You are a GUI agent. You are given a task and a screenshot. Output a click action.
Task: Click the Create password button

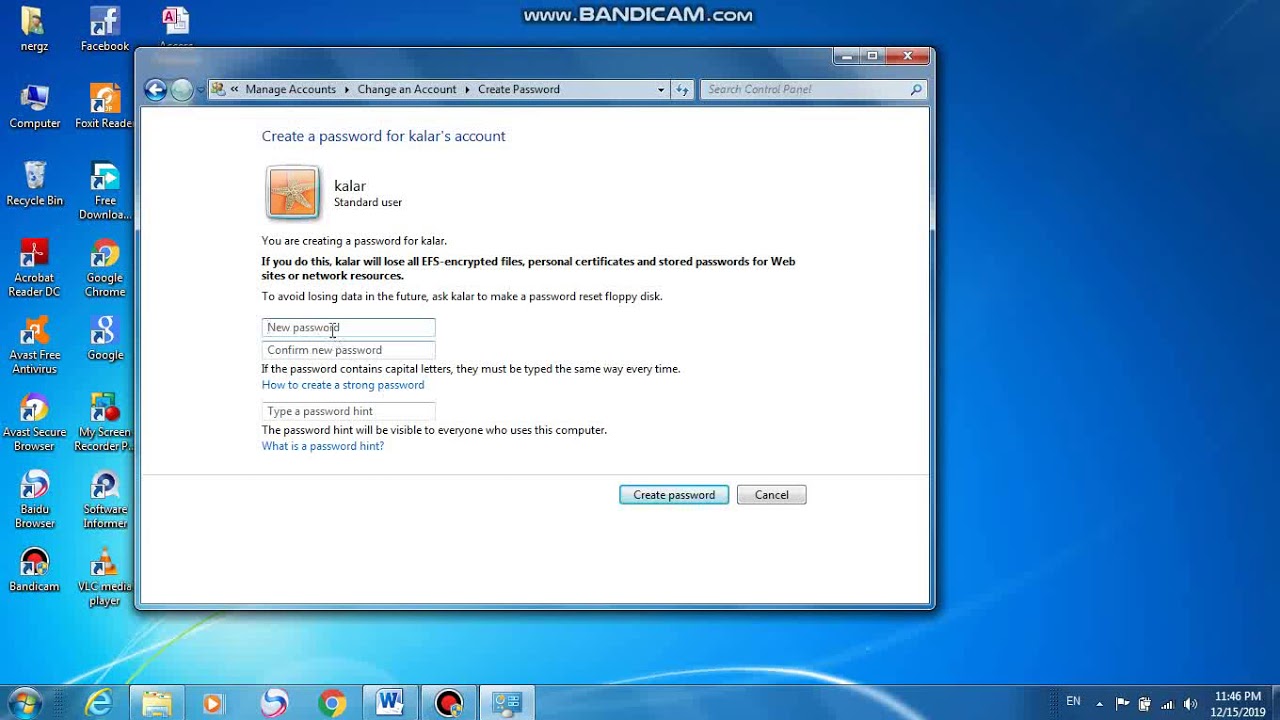674,495
